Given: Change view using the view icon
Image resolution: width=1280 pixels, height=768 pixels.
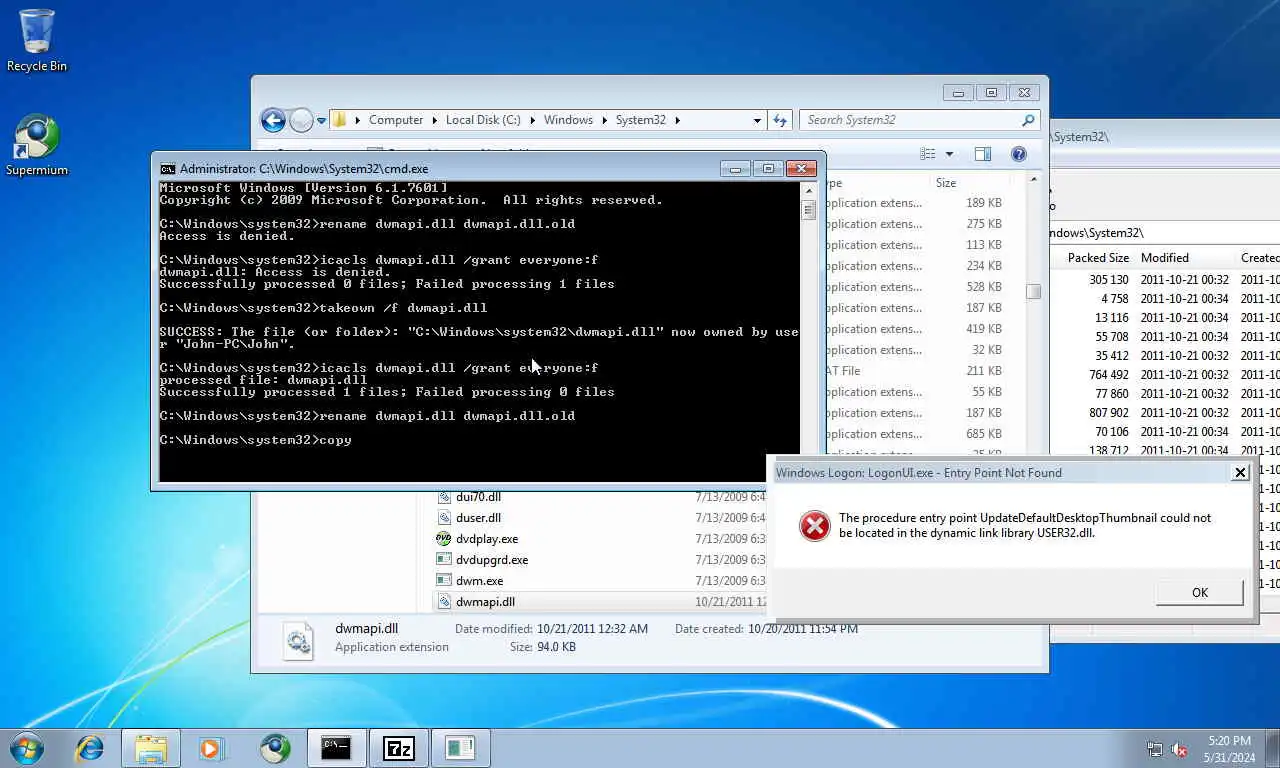Looking at the screenshot, I should coord(928,154).
